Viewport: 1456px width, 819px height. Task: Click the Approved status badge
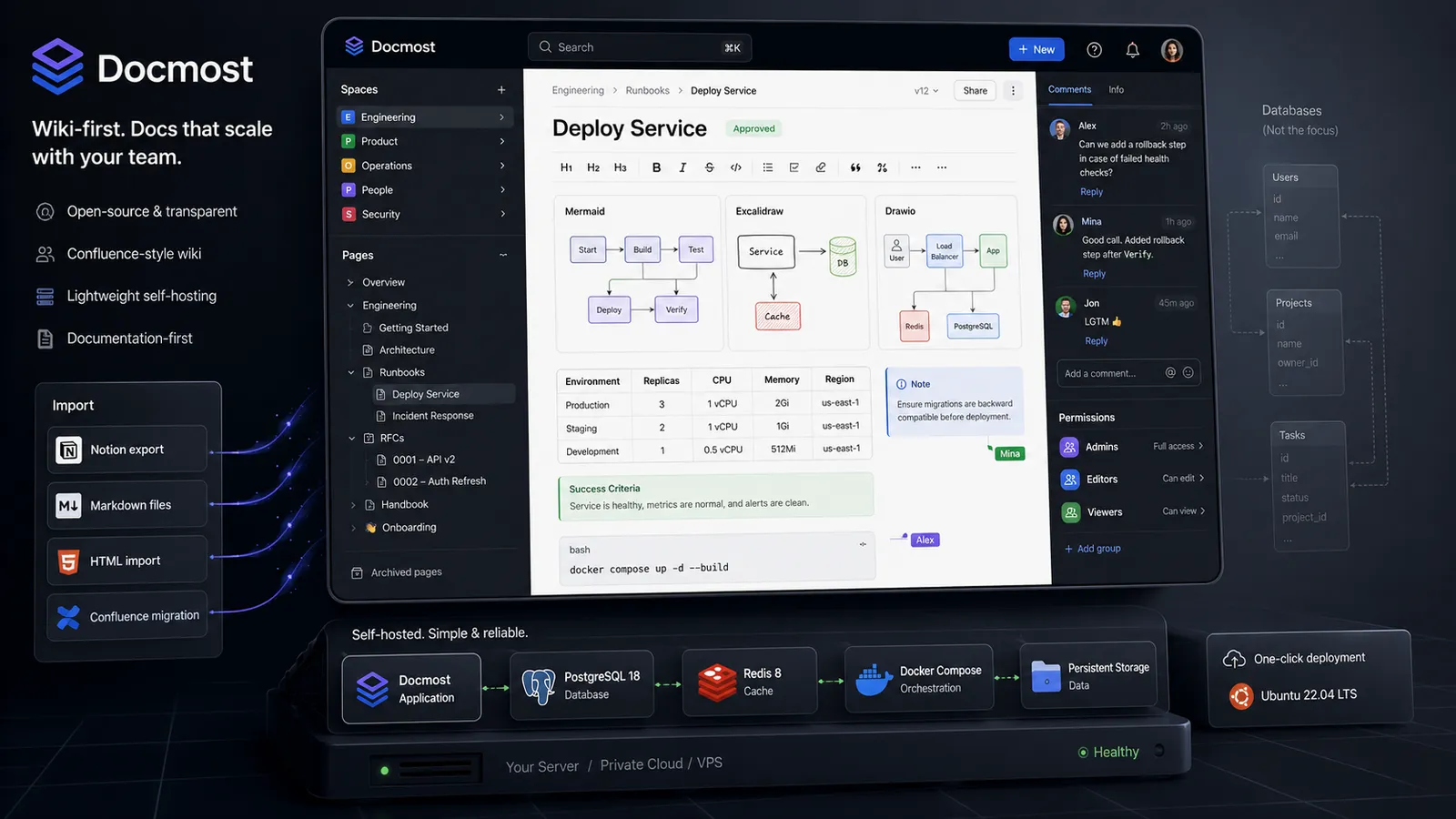point(754,129)
